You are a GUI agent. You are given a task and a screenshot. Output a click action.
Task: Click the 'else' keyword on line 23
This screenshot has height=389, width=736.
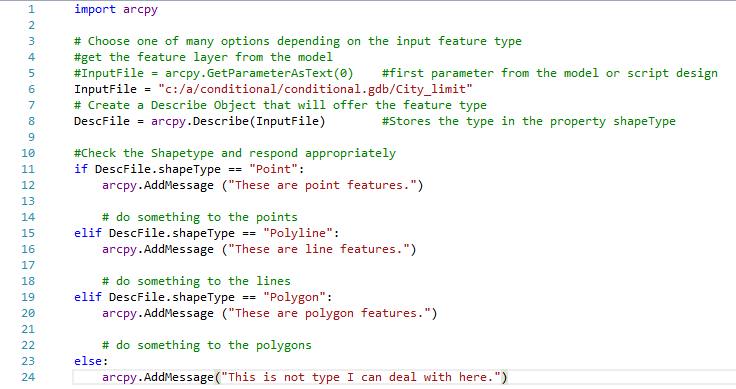(x=88, y=361)
